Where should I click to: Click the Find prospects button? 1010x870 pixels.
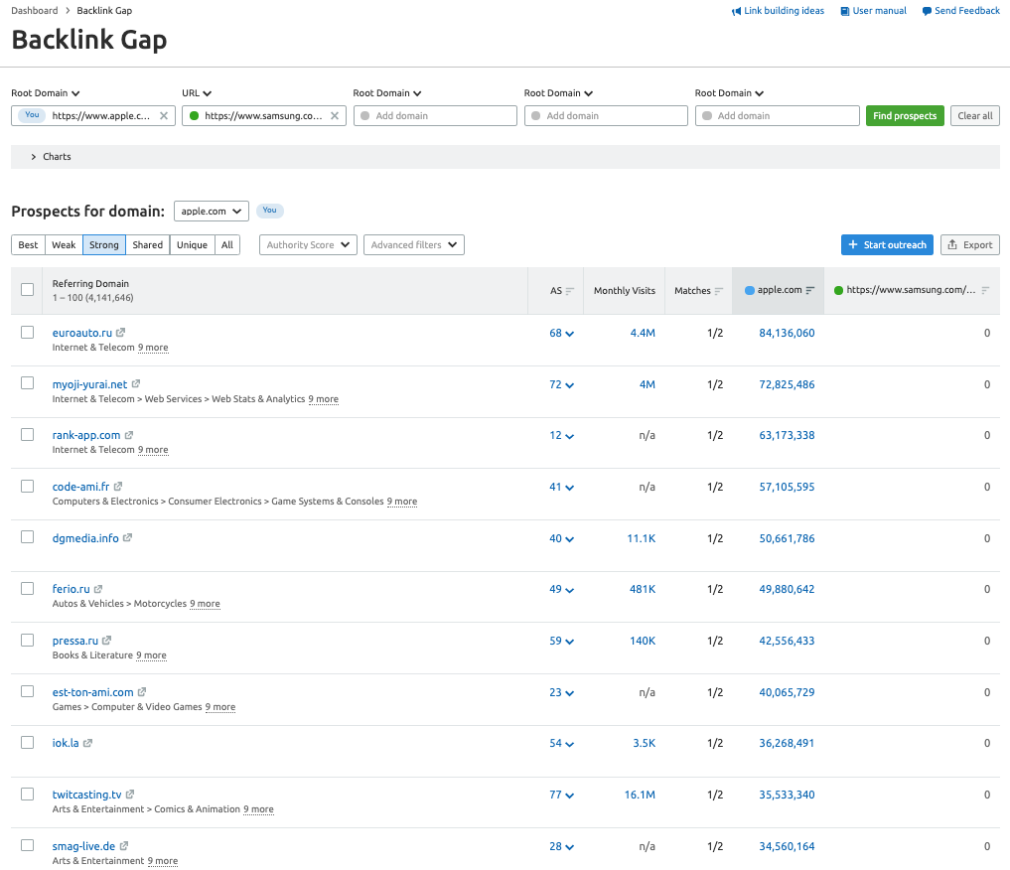(x=905, y=116)
